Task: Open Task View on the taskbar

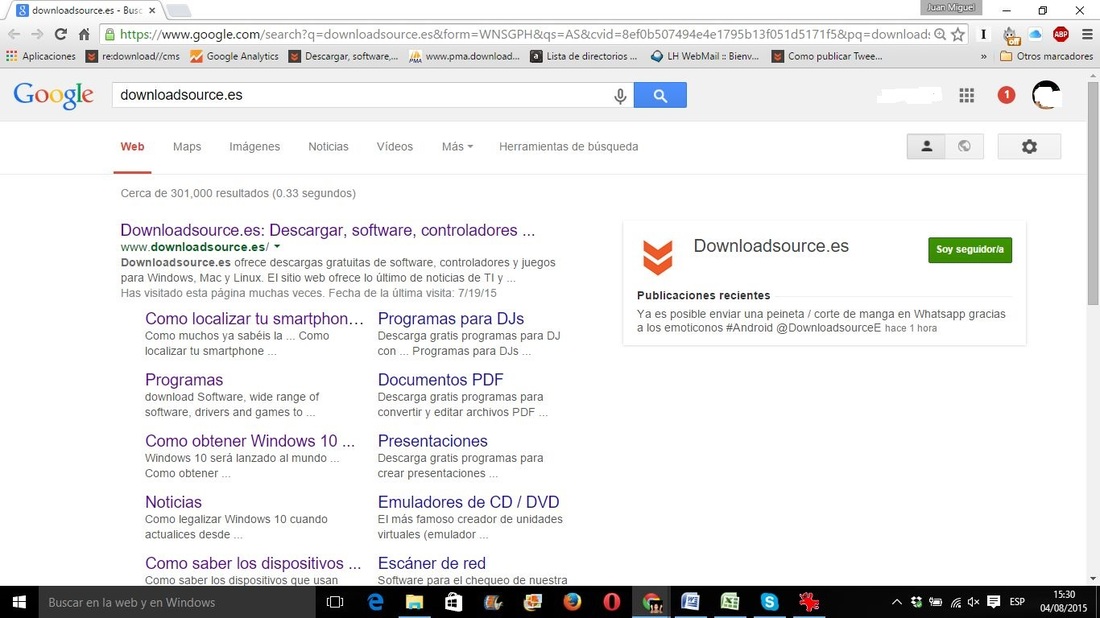Action: (335, 602)
